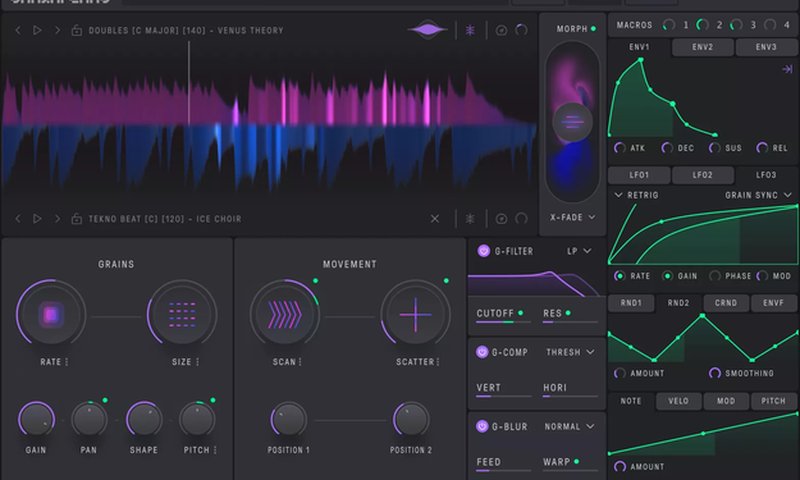Viewport: 800px width, 480px height.
Task: Open the LP filter type dropdown
Action: point(579,251)
